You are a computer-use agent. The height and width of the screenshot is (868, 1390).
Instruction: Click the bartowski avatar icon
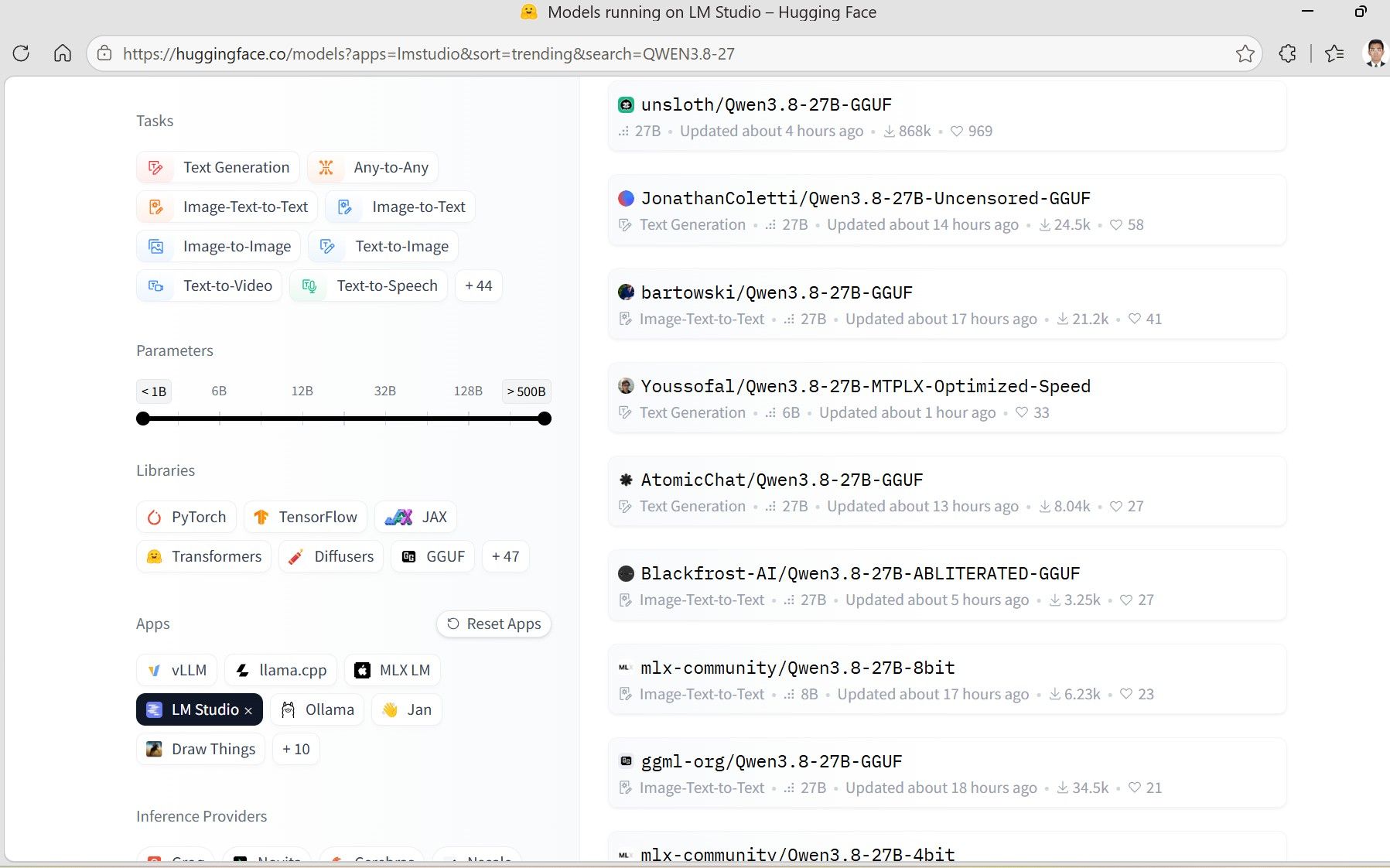[626, 292]
